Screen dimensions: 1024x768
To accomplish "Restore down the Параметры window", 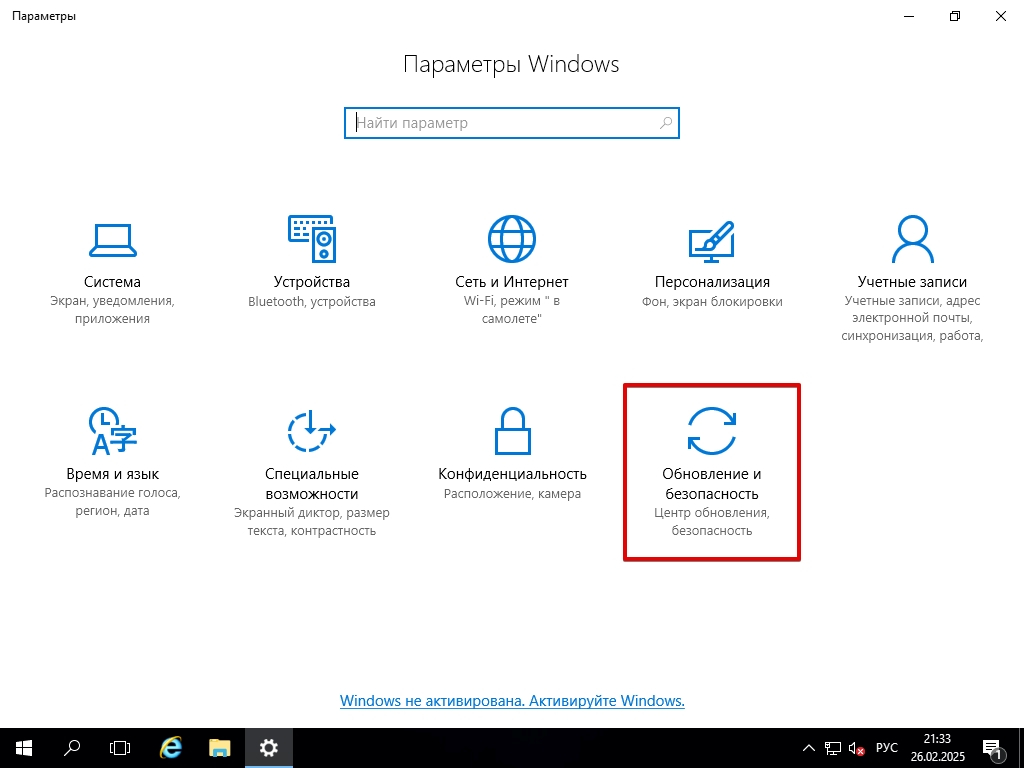I will 955,16.
